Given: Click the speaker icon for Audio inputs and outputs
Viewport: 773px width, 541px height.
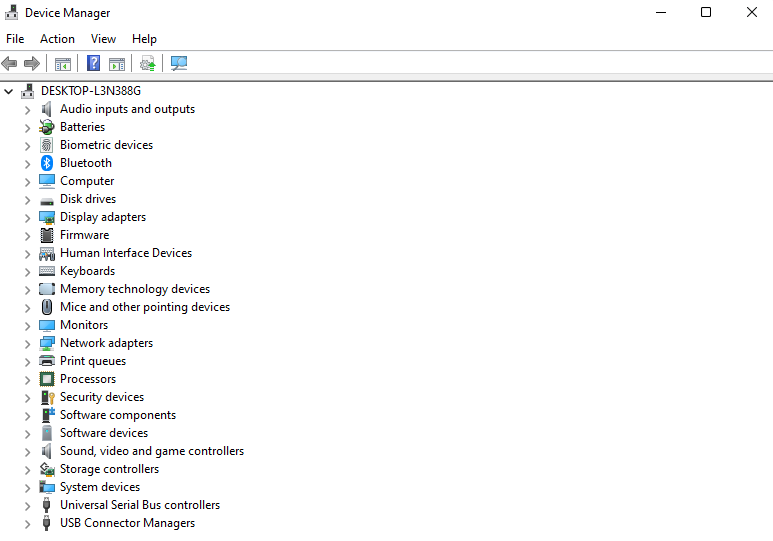Looking at the screenshot, I should tap(47, 109).
